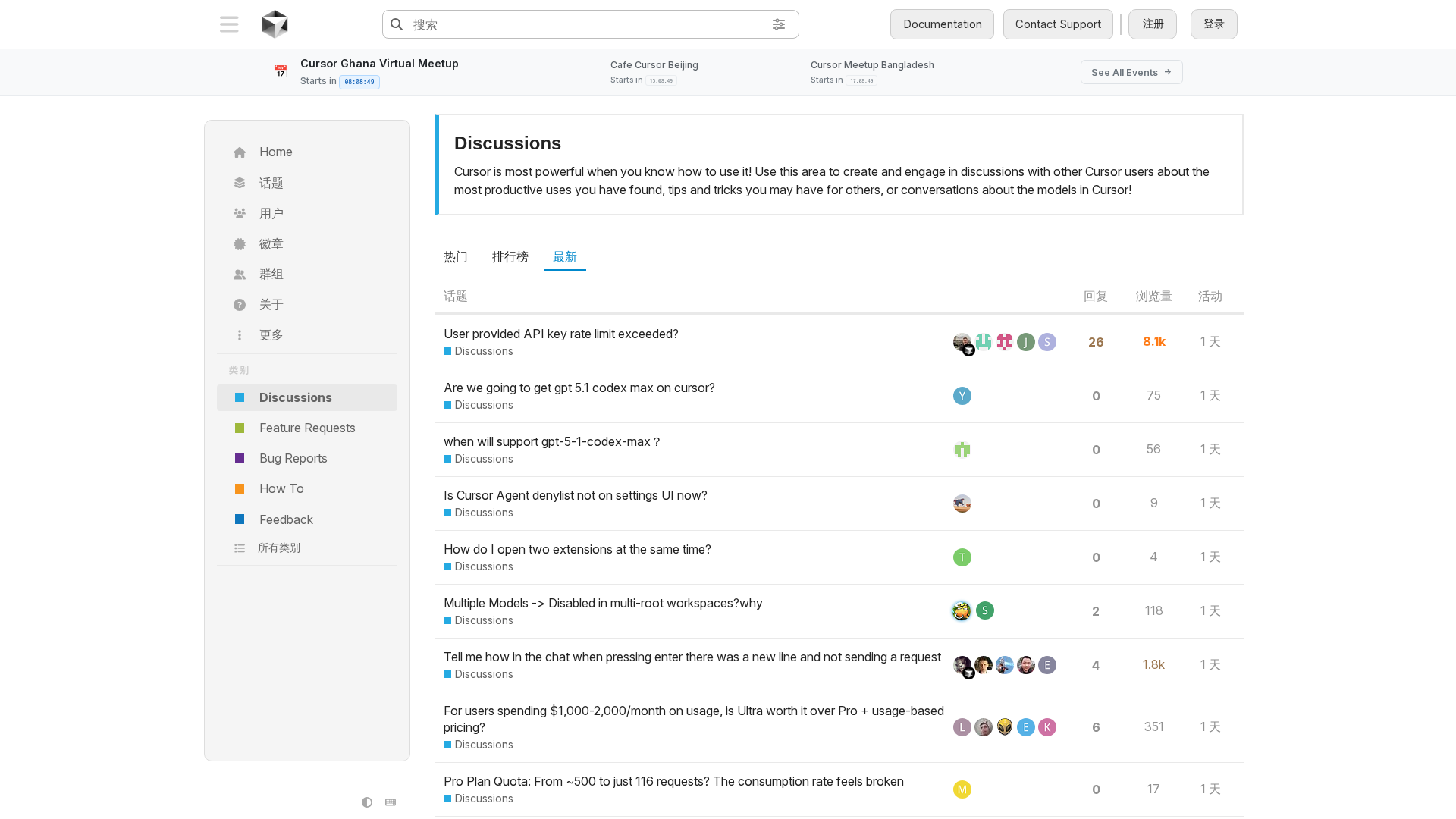Click the Cursor cube logo
The height and width of the screenshot is (819, 1456).
pos(275,24)
